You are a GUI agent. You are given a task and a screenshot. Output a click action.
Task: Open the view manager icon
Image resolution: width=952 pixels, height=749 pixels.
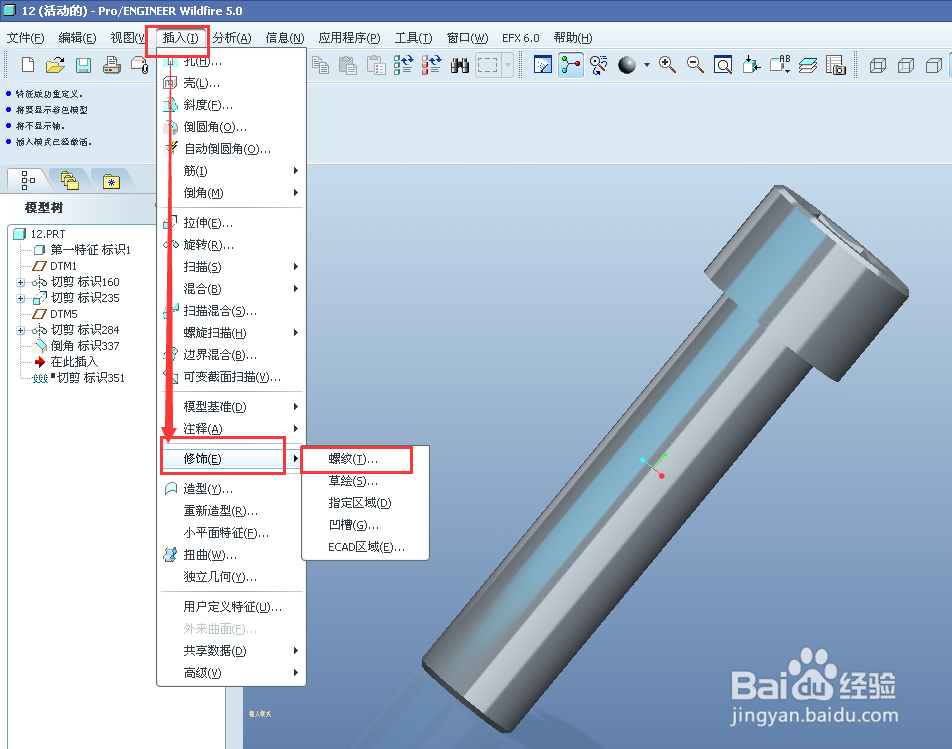click(836, 64)
